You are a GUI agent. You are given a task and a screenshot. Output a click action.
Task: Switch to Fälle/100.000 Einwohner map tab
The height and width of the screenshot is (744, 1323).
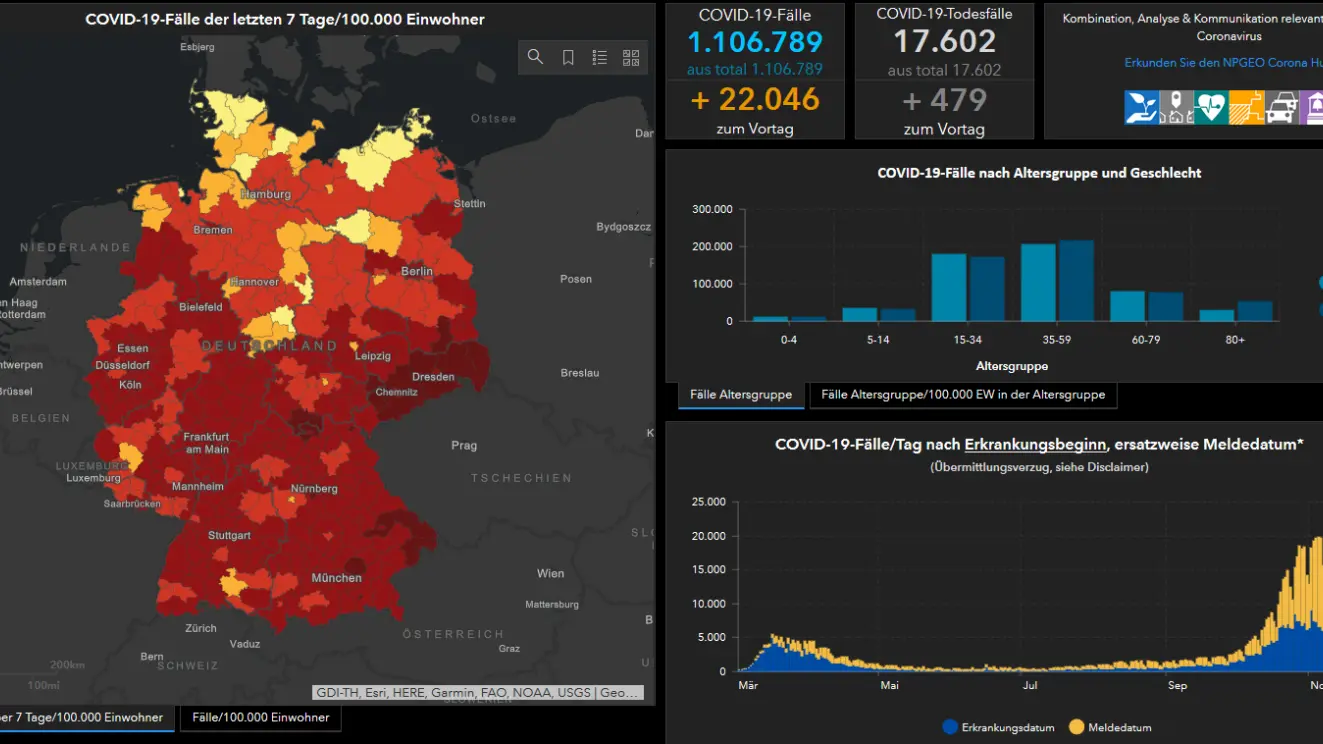[260, 717]
